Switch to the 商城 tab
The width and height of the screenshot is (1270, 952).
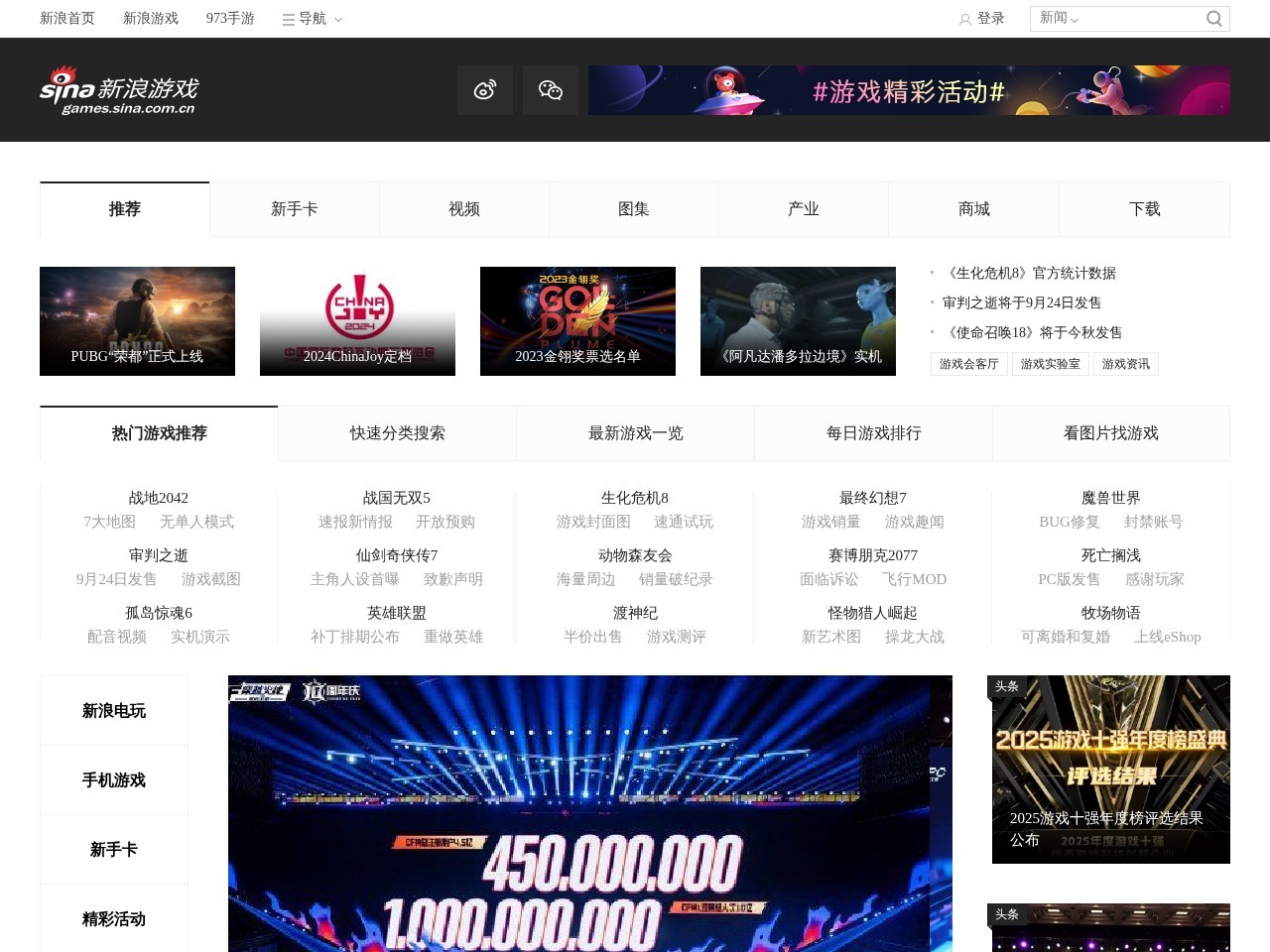(974, 209)
